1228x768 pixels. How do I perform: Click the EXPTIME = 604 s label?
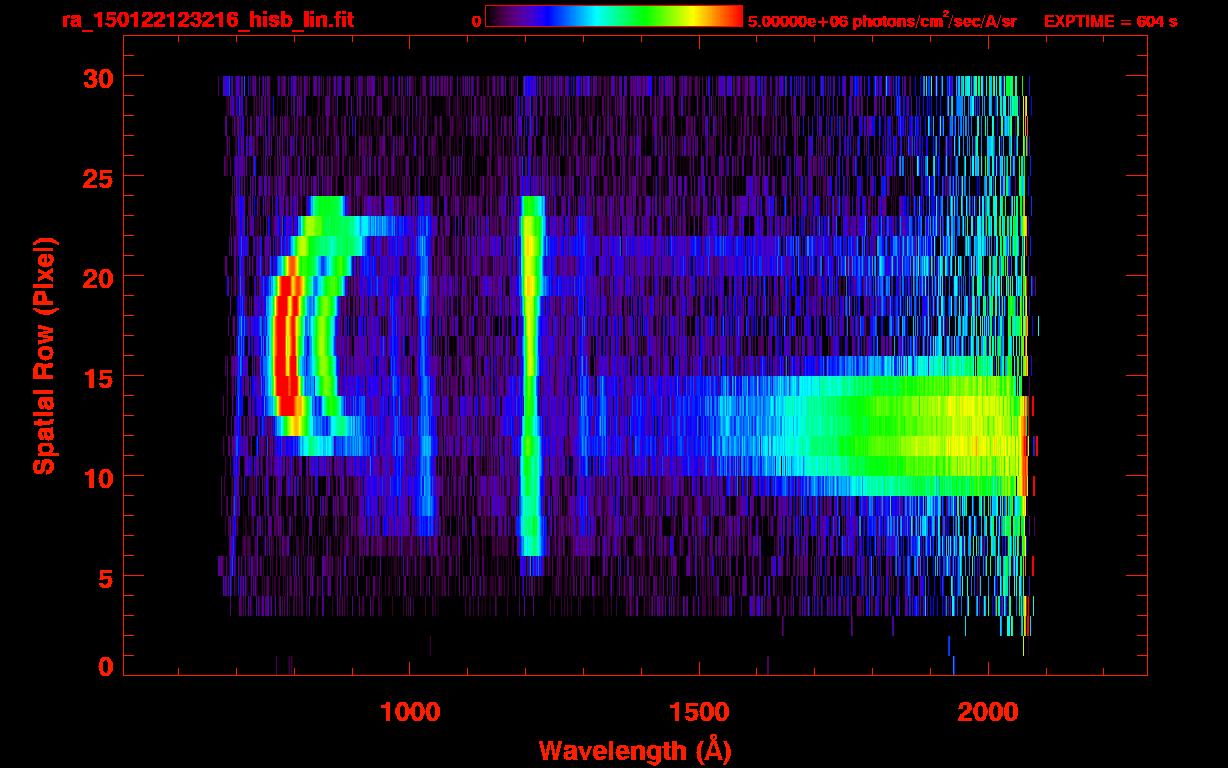1110,21
